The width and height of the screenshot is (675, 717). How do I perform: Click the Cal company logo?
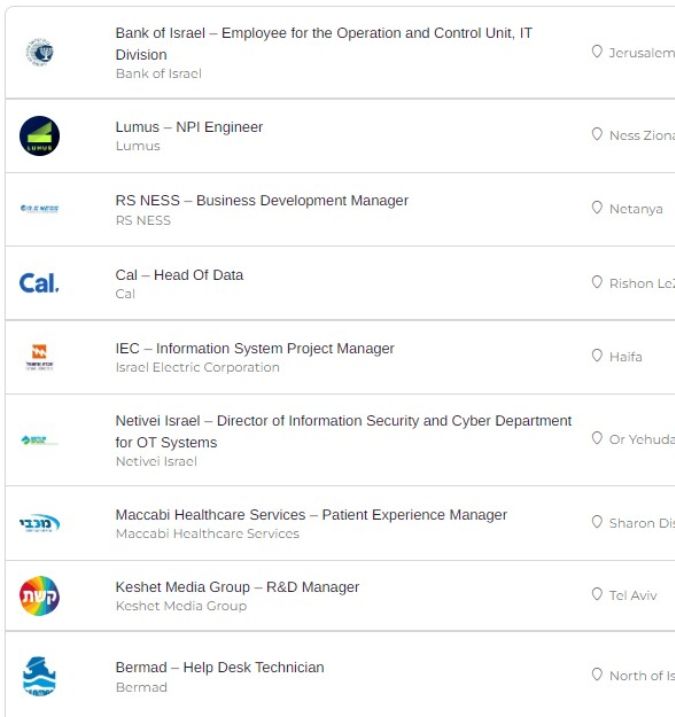40,284
